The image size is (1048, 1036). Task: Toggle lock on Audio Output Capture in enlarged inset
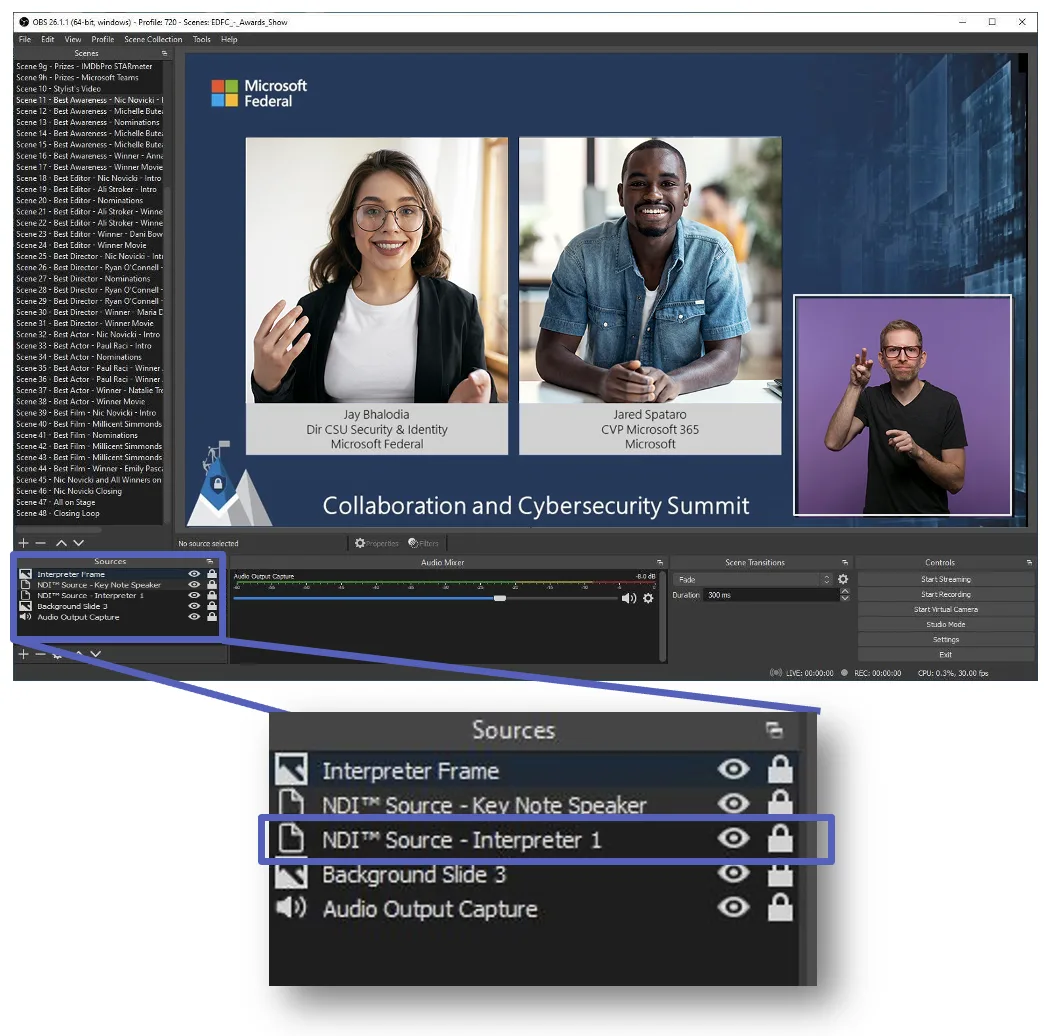pyautogui.click(x=780, y=908)
